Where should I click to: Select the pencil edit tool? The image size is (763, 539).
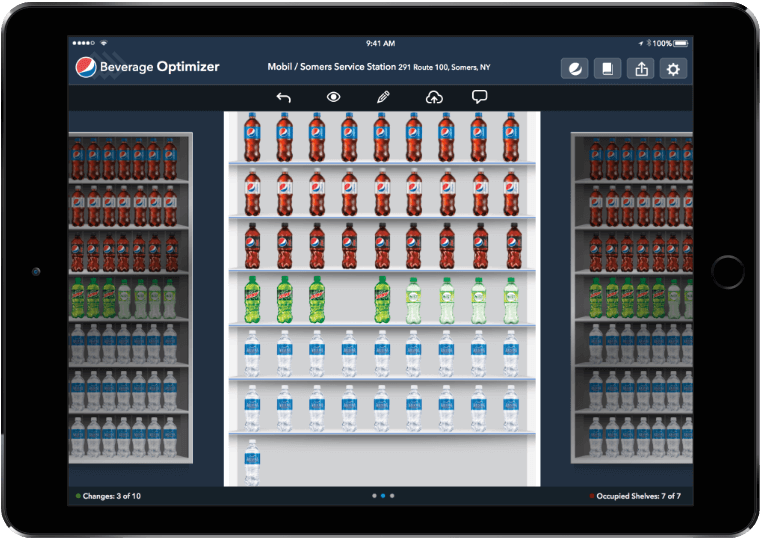pos(383,97)
